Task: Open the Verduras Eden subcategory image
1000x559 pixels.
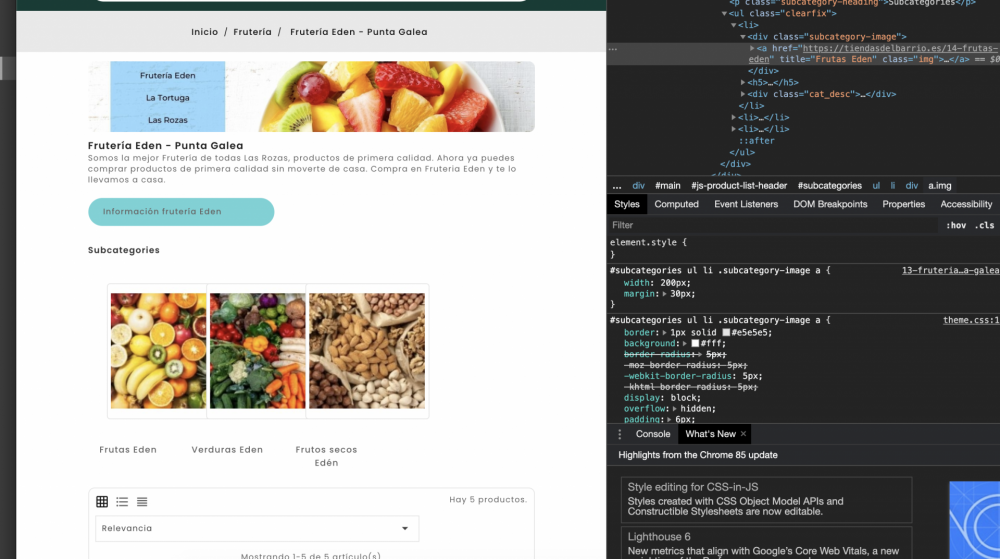Action: pos(258,351)
